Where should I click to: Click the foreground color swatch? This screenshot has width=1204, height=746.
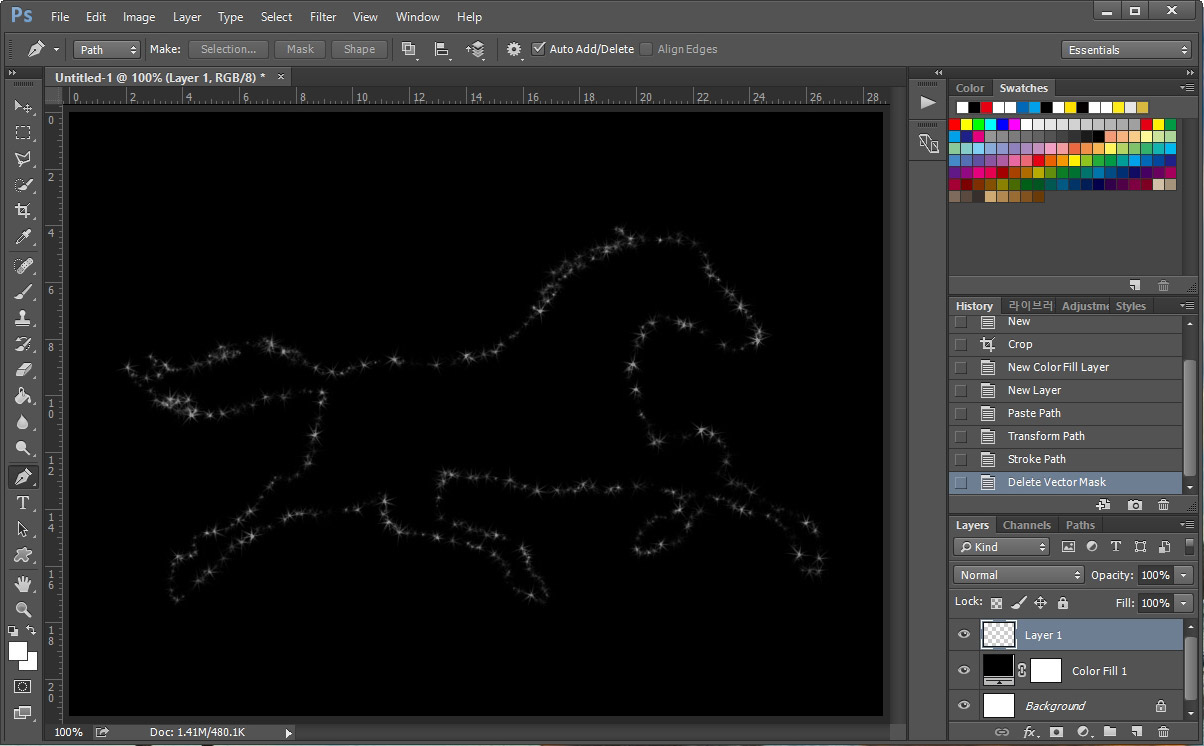pos(18,651)
